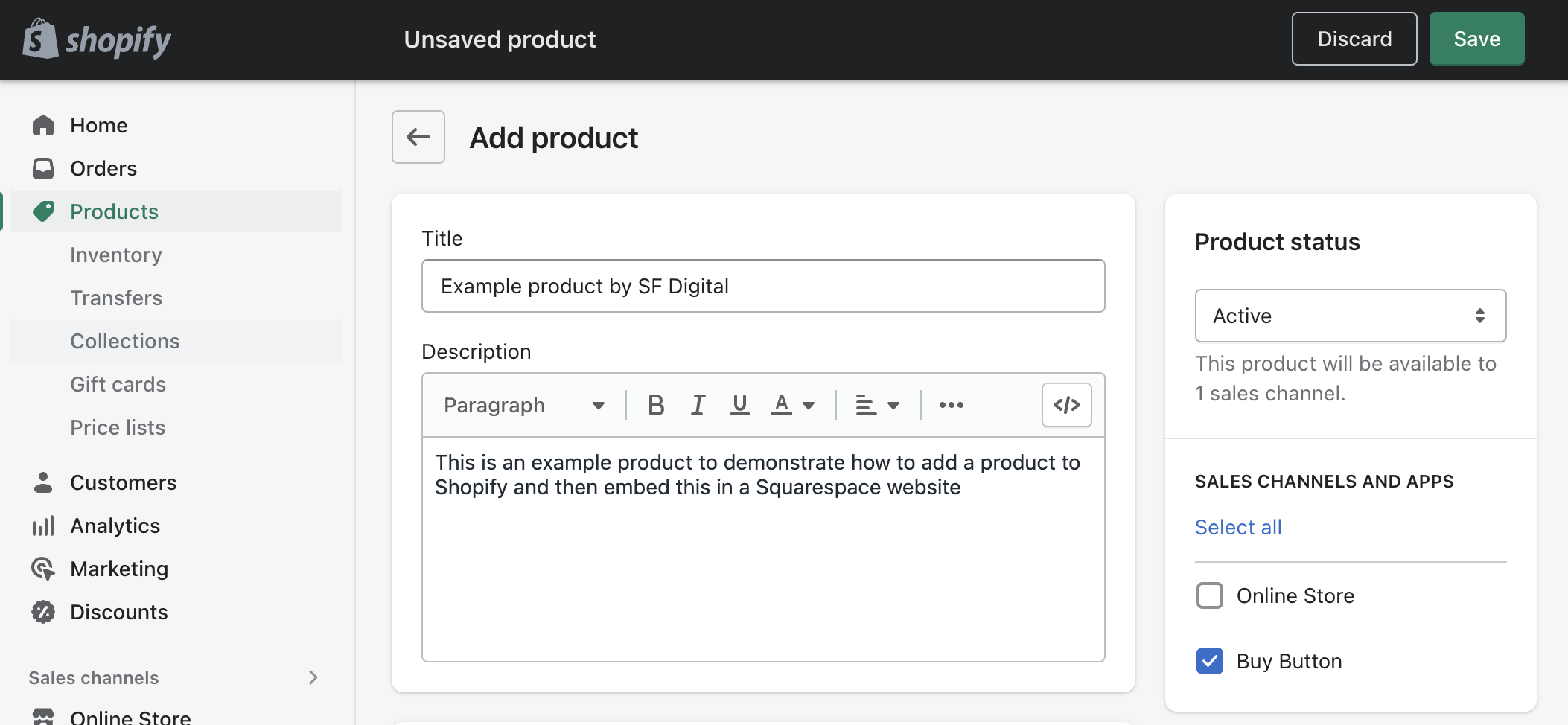Click the SALES CHANNELS AND APPS label

[1325, 482]
